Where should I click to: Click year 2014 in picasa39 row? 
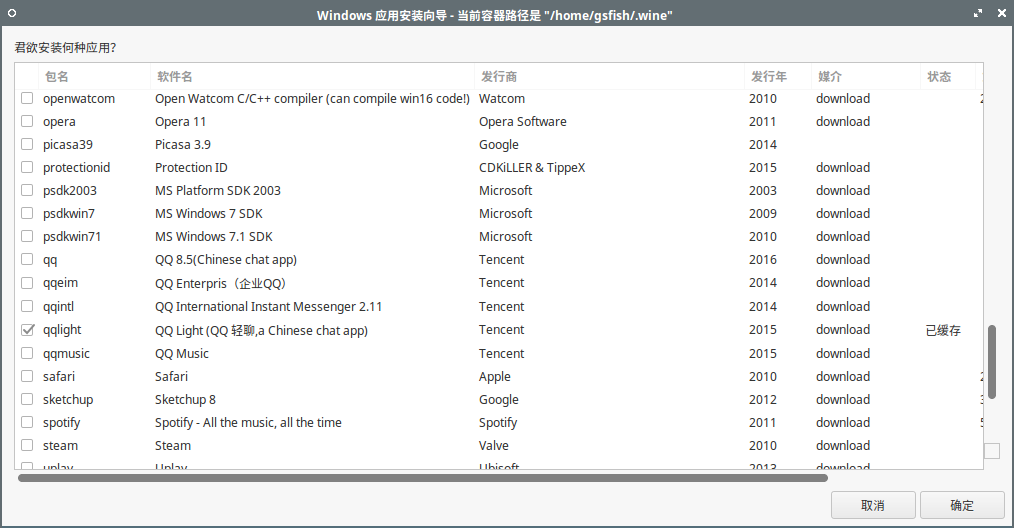[762, 144]
